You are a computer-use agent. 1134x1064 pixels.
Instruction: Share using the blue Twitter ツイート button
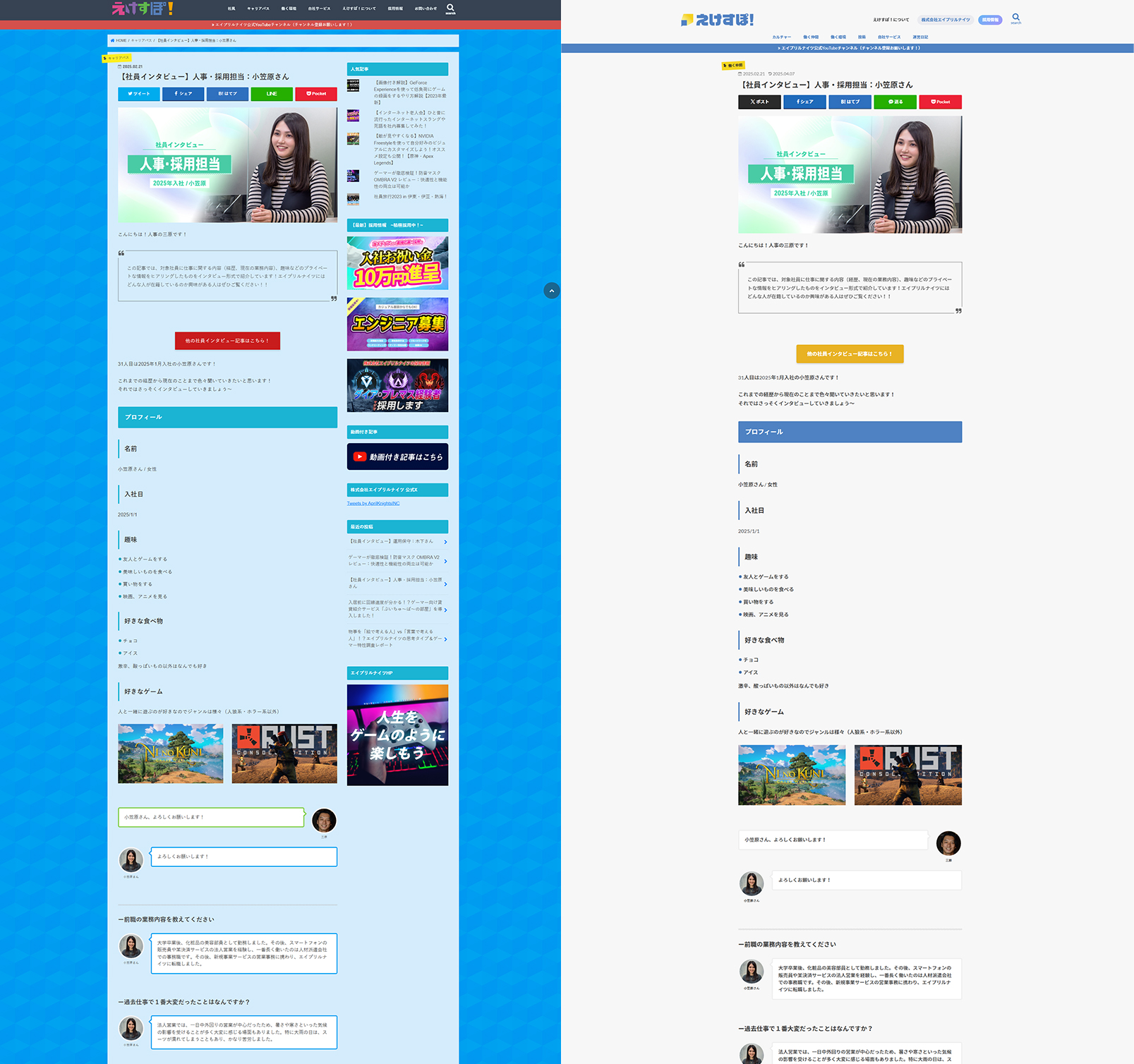click(x=139, y=94)
